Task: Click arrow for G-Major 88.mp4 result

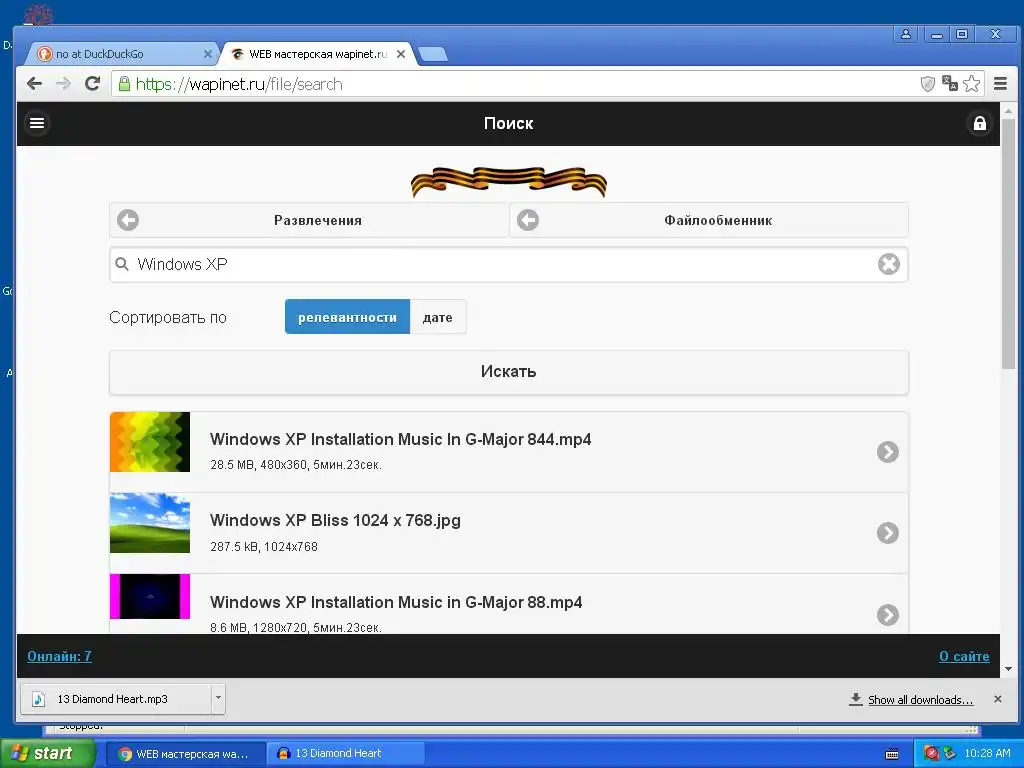Action: click(888, 615)
